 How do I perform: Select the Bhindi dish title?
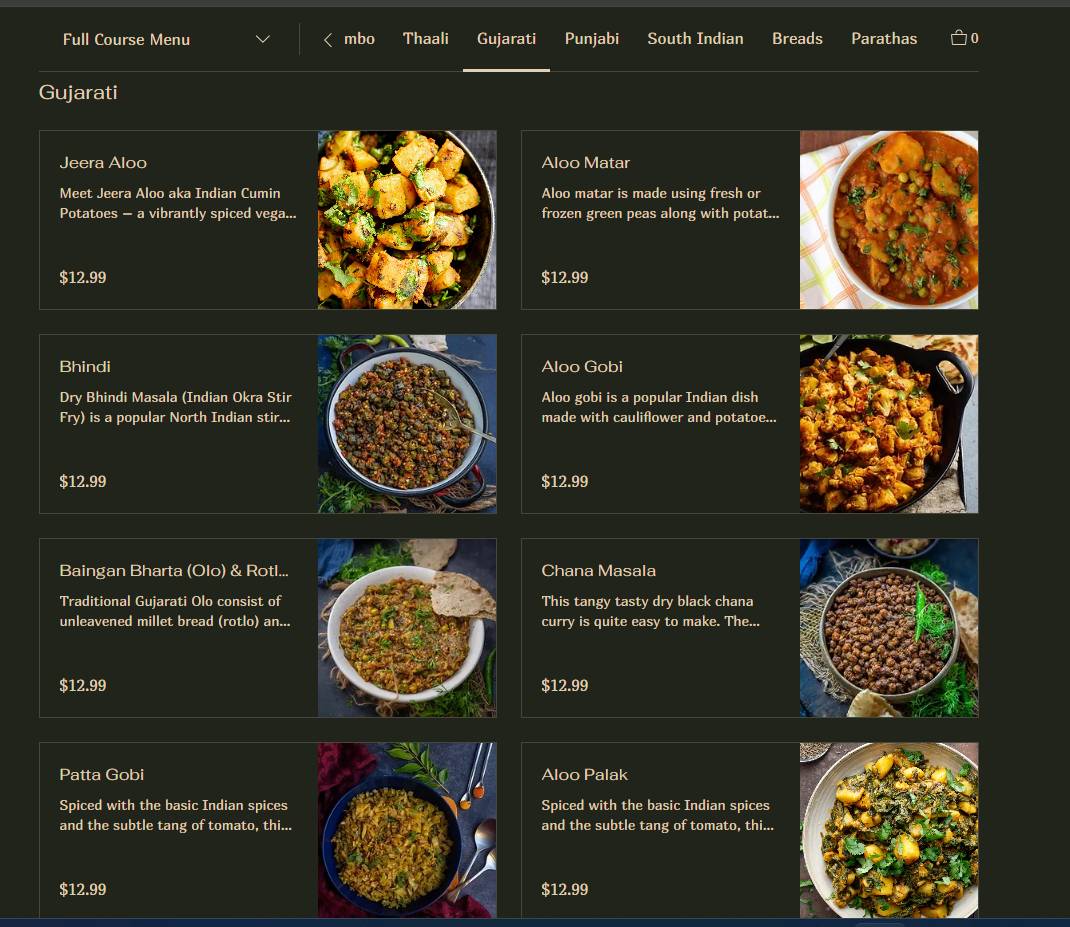[x=85, y=367]
